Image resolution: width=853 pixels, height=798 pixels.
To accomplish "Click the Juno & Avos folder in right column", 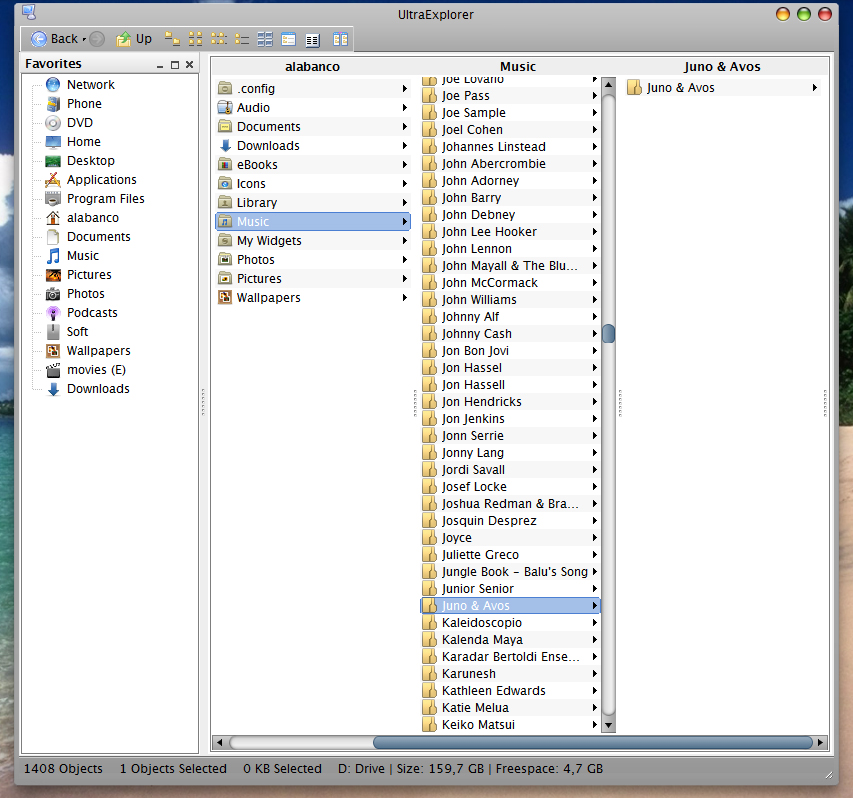I will coord(680,88).
